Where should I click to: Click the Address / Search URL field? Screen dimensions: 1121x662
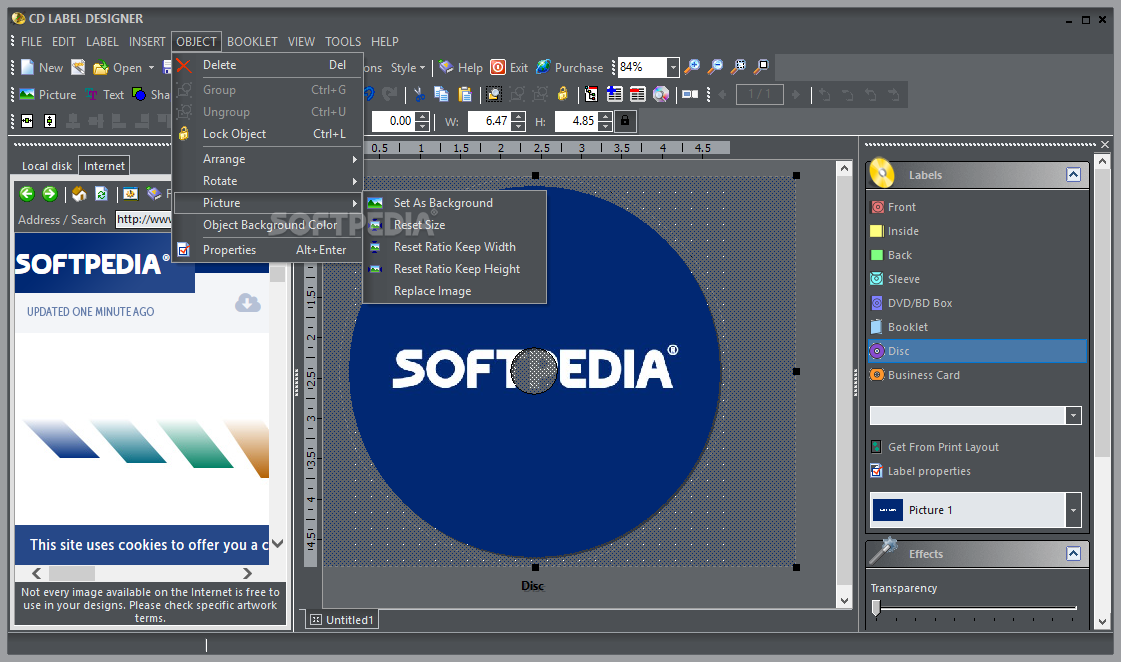pyautogui.click(x=144, y=219)
